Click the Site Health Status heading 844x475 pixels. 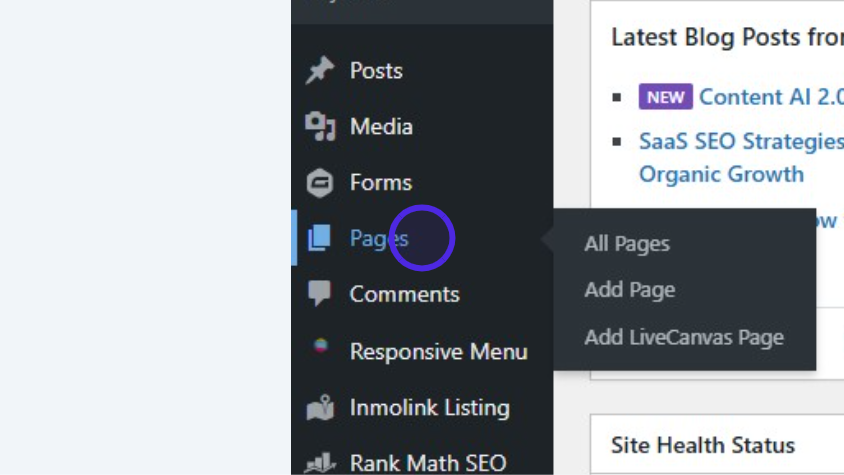coord(702,445)
